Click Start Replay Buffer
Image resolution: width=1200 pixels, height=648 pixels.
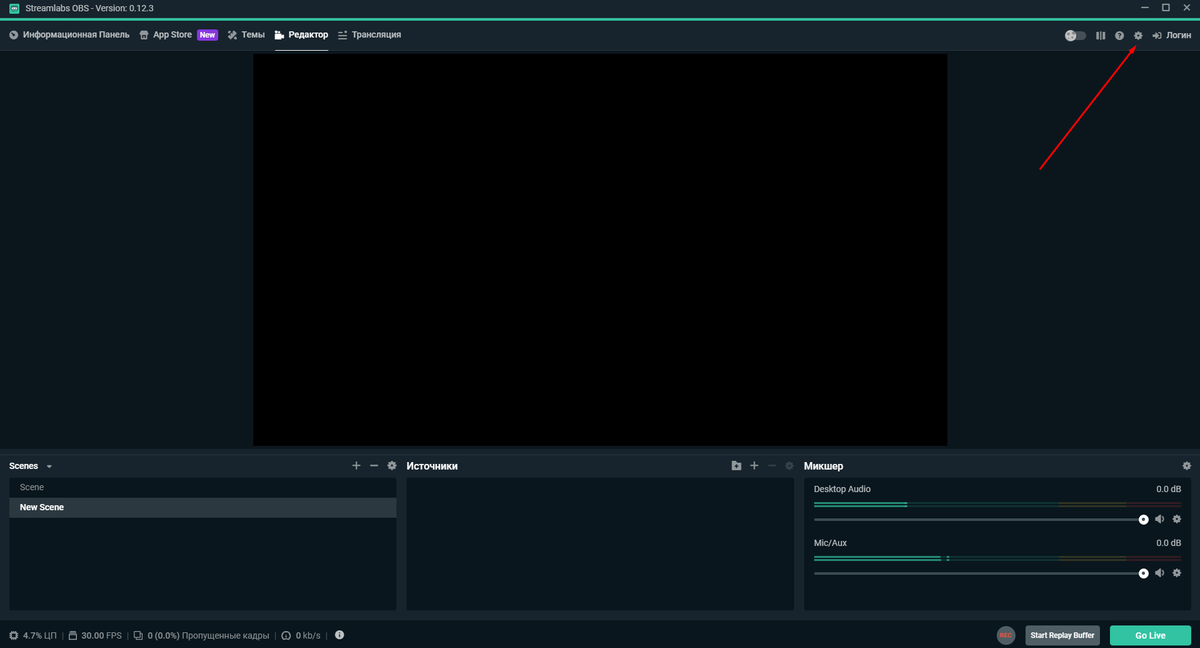pyautogui.click(x=1062, y=635)
